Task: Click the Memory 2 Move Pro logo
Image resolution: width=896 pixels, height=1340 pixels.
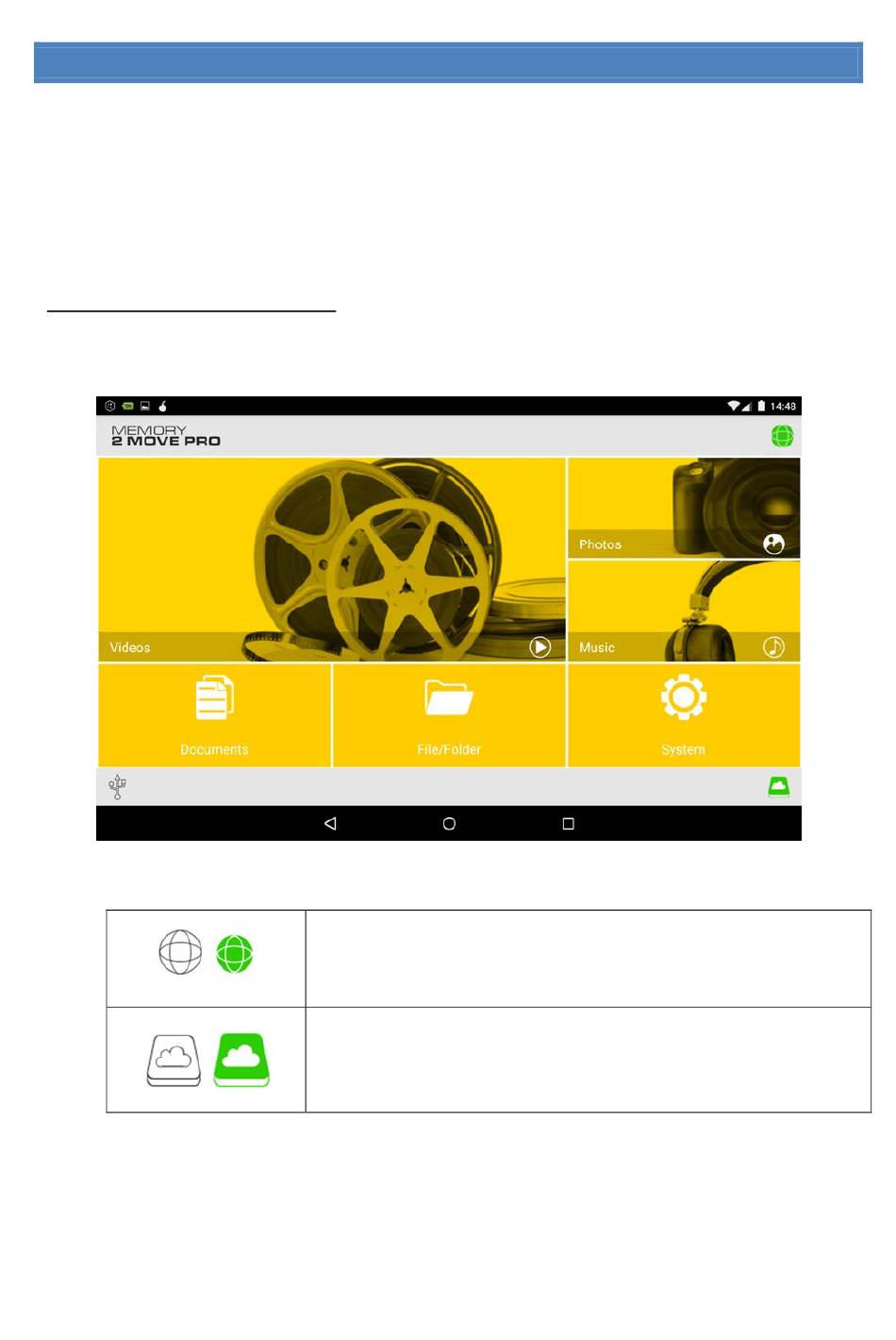Action: (x=166, y=436)
